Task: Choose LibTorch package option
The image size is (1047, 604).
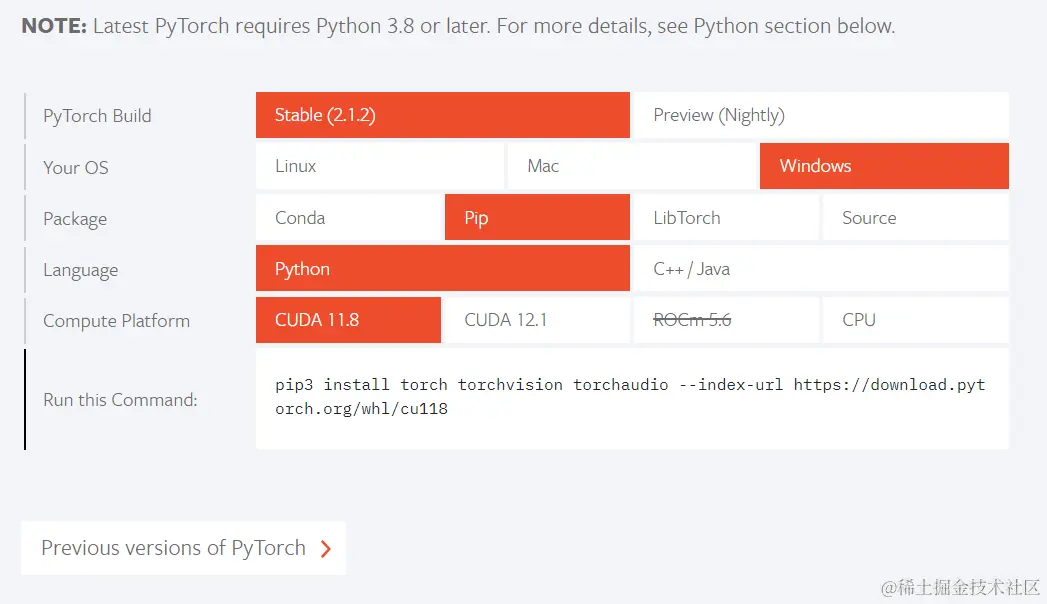Action: [725, 218]
